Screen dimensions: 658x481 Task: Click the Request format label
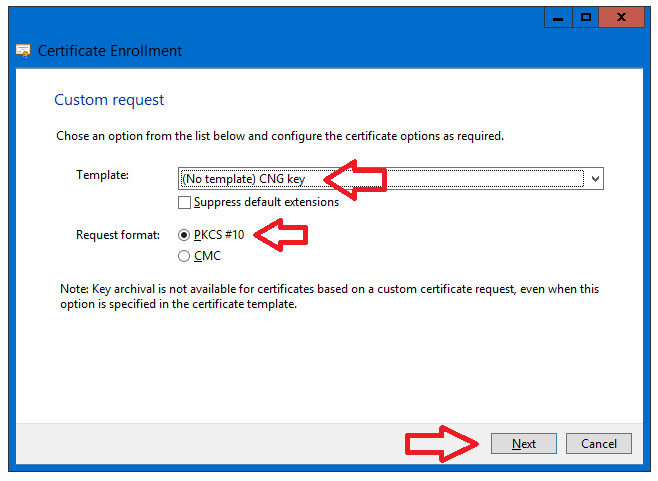[118, 235]
